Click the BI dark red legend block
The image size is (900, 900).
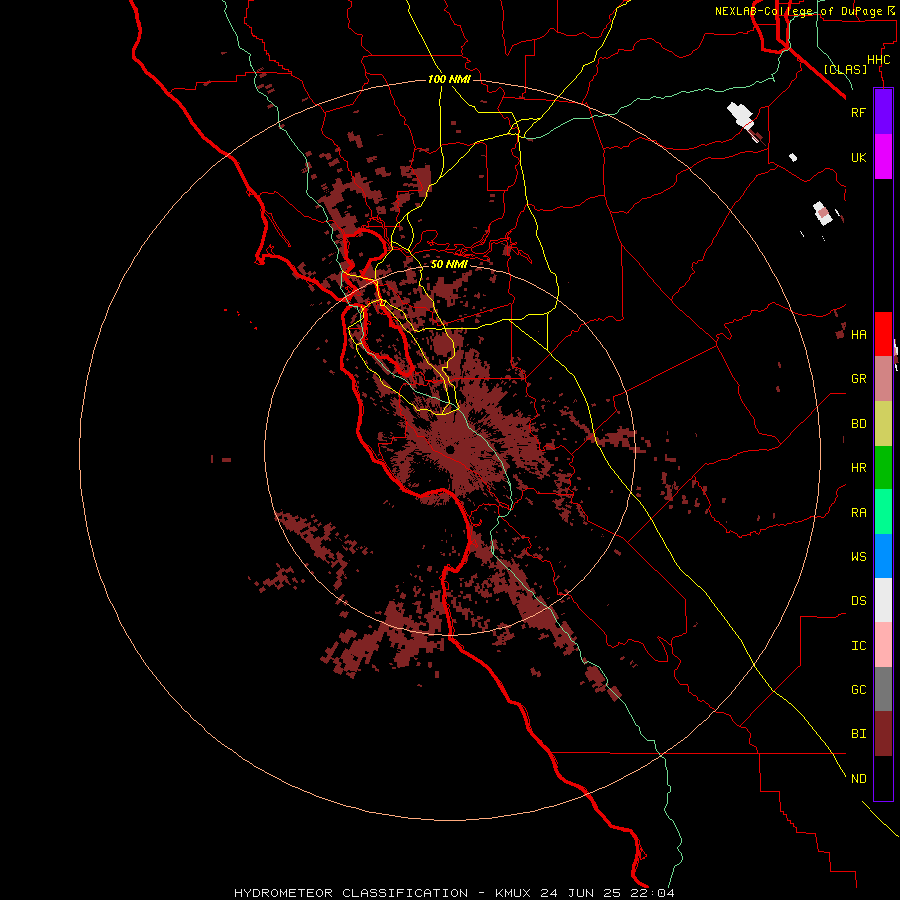[883, 734]
